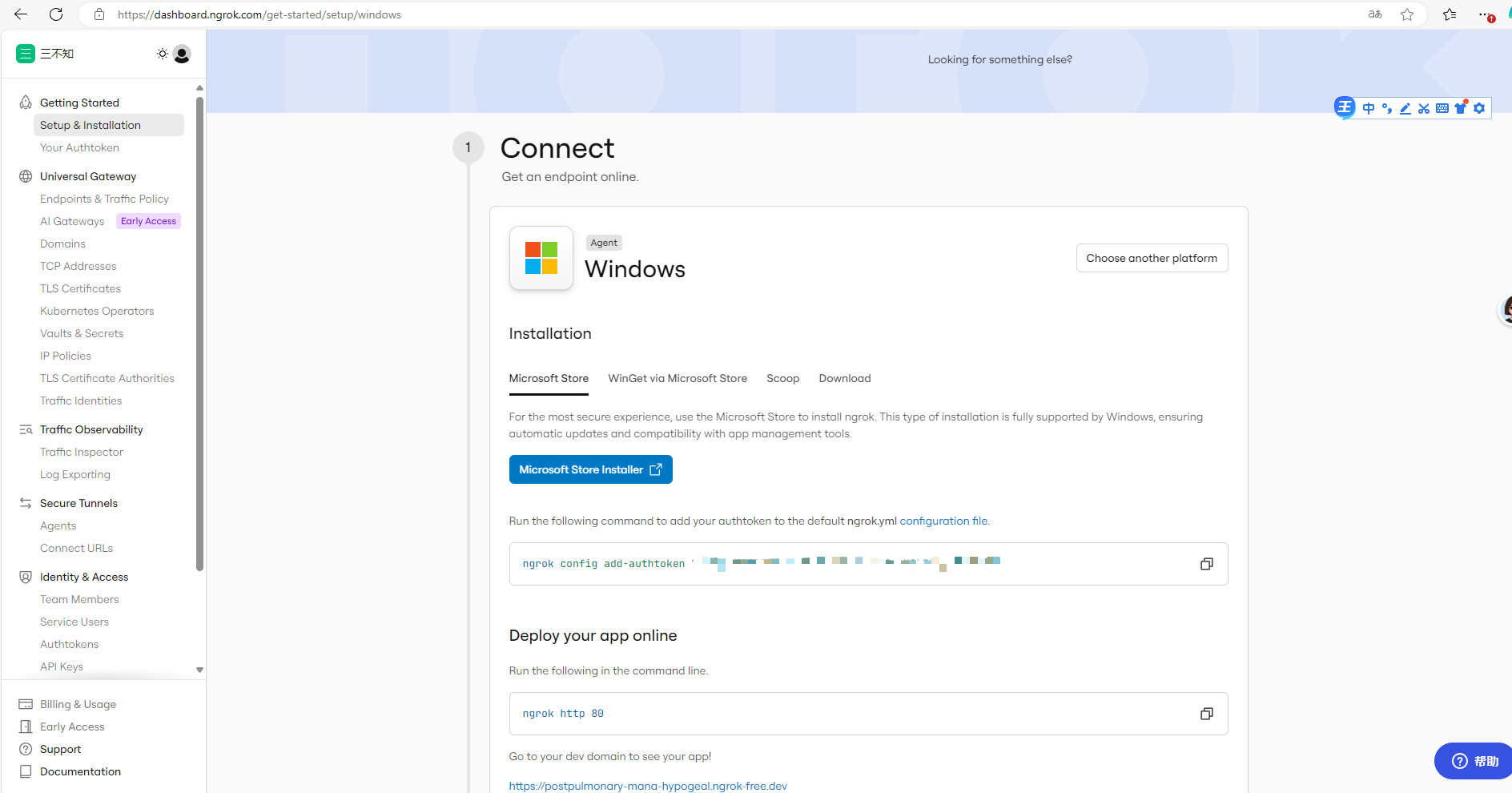Go to TCP Addresses
The width and height of the screenshot is (1512, 793).
(78, 266)
